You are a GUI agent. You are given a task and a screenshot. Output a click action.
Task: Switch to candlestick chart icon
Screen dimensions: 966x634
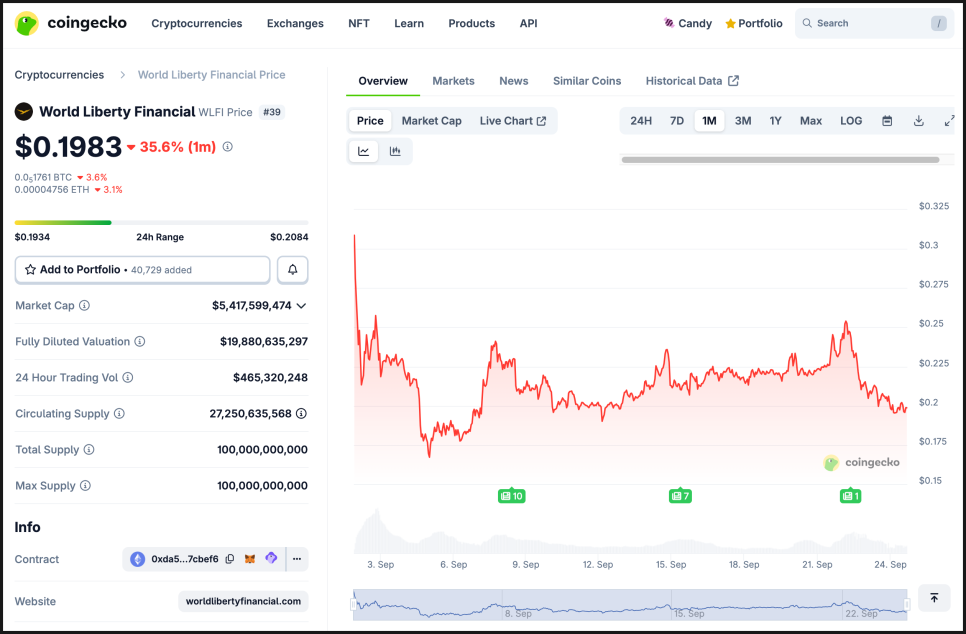(x=395, y=151)
